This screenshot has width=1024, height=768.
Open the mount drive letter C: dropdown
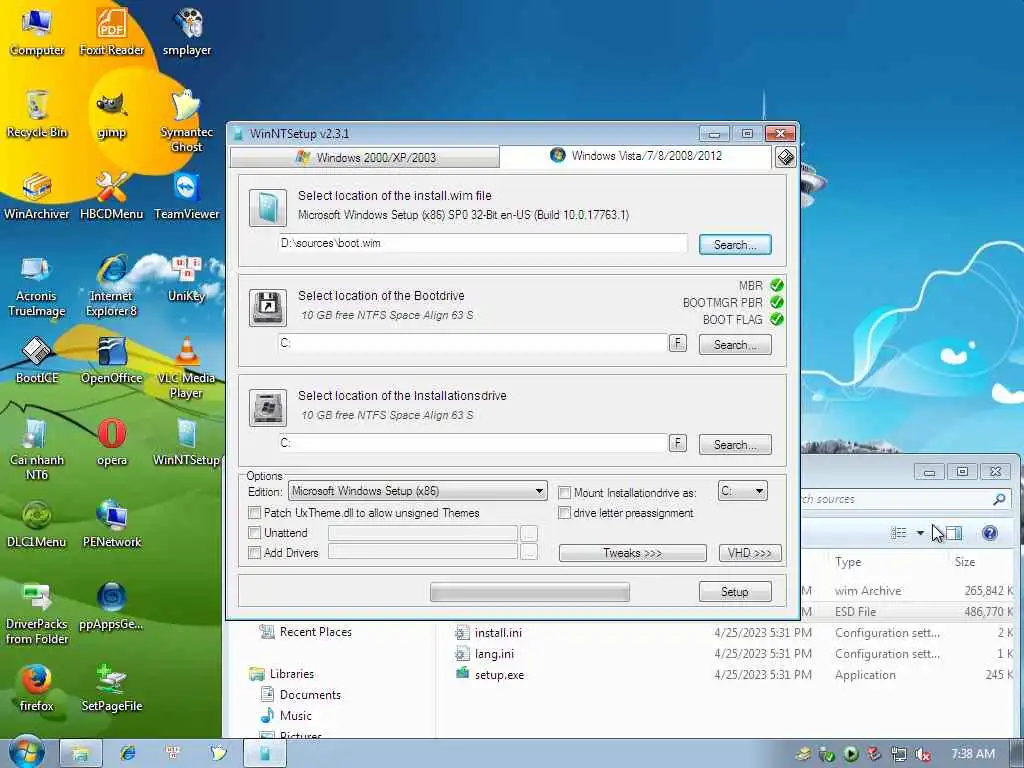pos(743,491)
